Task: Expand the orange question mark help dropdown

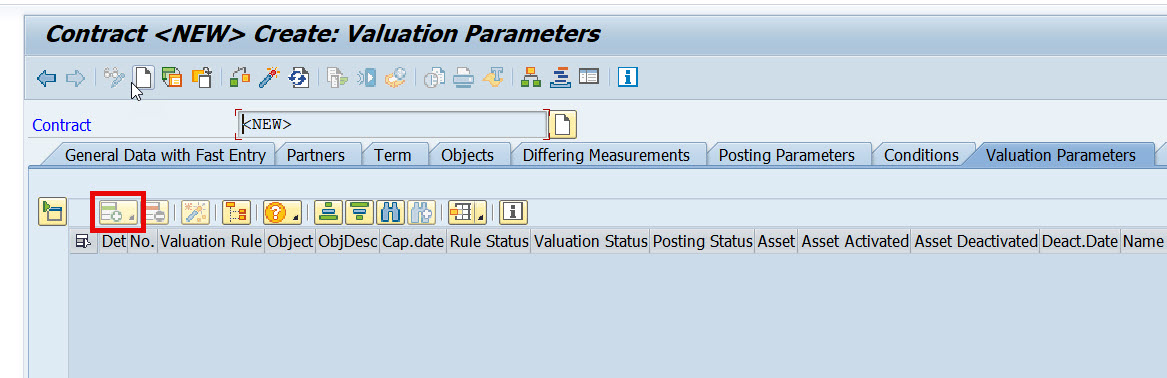Action: [x=283, y=213]
